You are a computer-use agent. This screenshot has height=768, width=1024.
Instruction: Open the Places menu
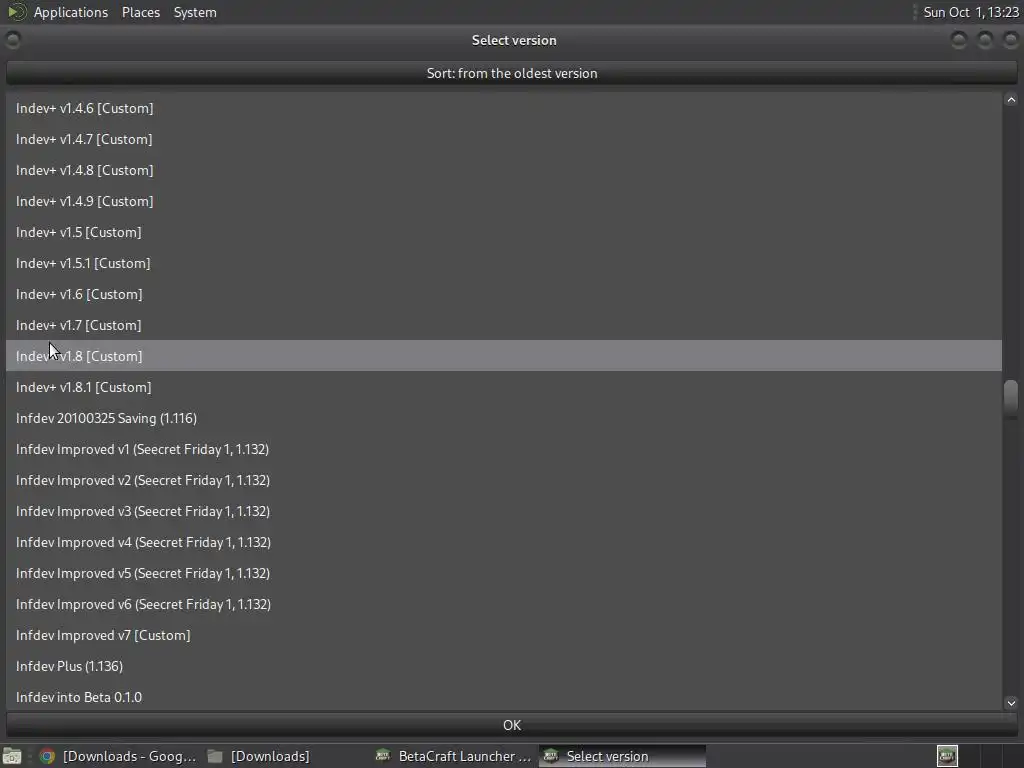click(140, 12)
